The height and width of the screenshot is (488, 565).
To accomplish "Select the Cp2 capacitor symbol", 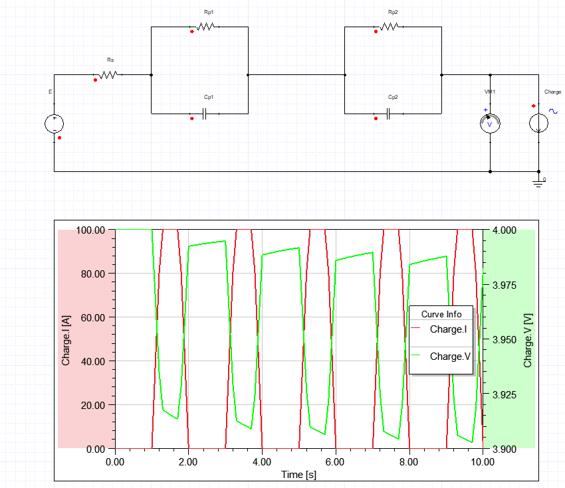I will [388, 114].
